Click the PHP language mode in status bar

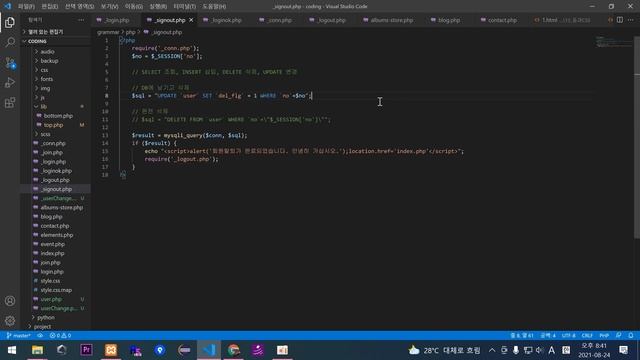click(604, 336)
